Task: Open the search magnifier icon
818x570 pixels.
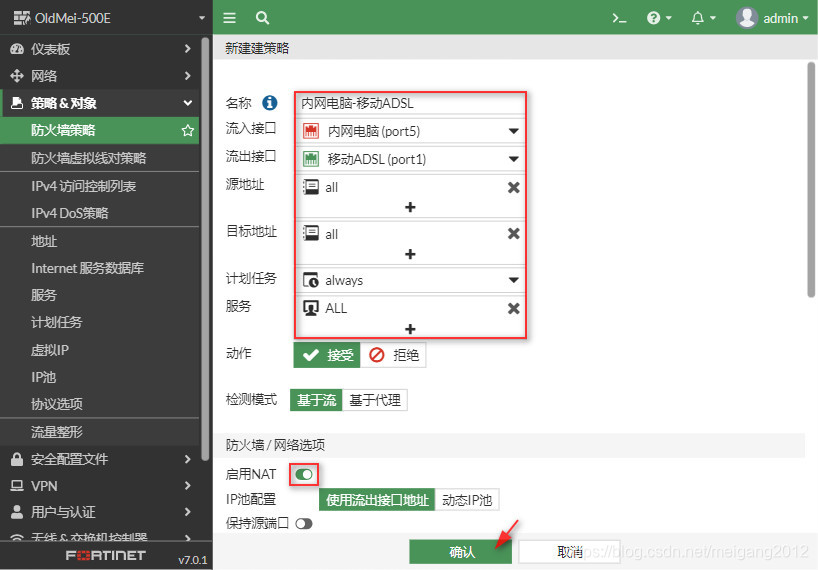Action: pos(262,18)
